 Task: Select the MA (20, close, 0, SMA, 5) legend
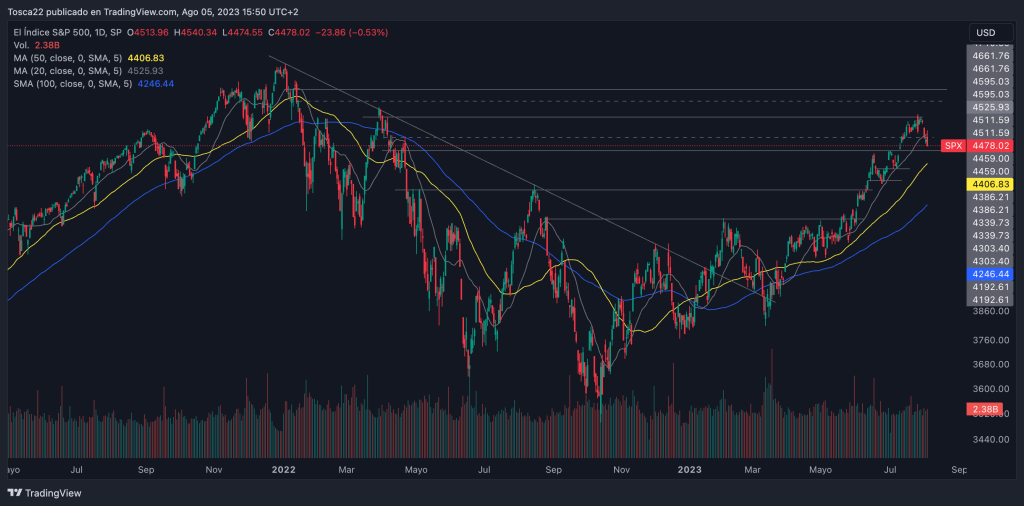(x=68, y=71)
